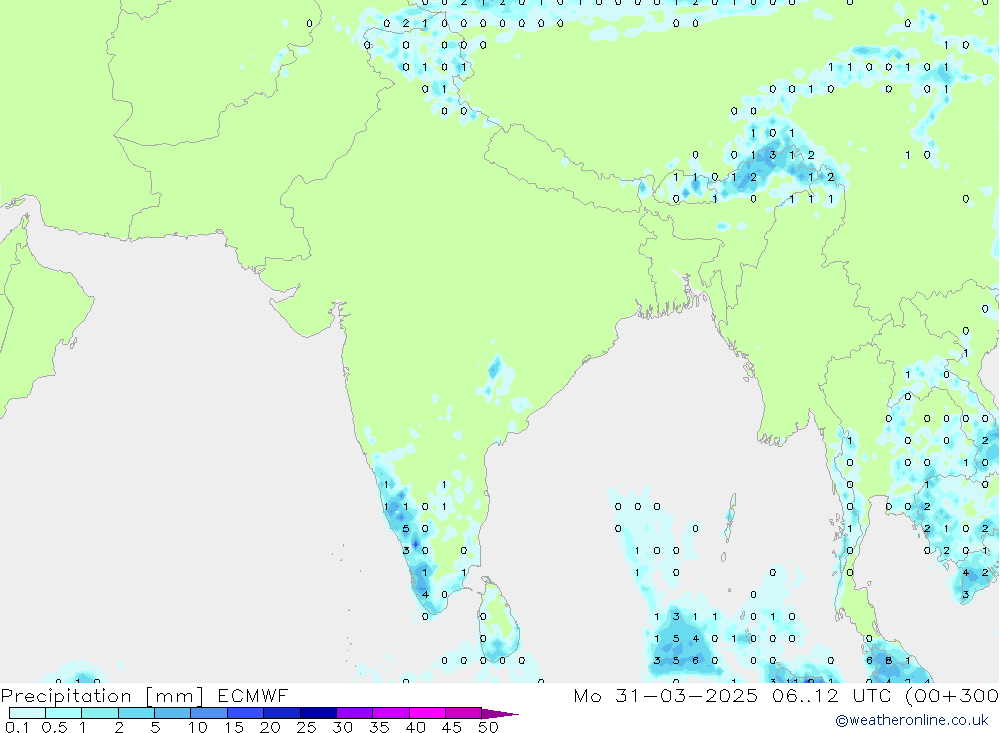Select the legend swatch between 0.5 and 1
The image size is (1000, 733).
[64, 713]
